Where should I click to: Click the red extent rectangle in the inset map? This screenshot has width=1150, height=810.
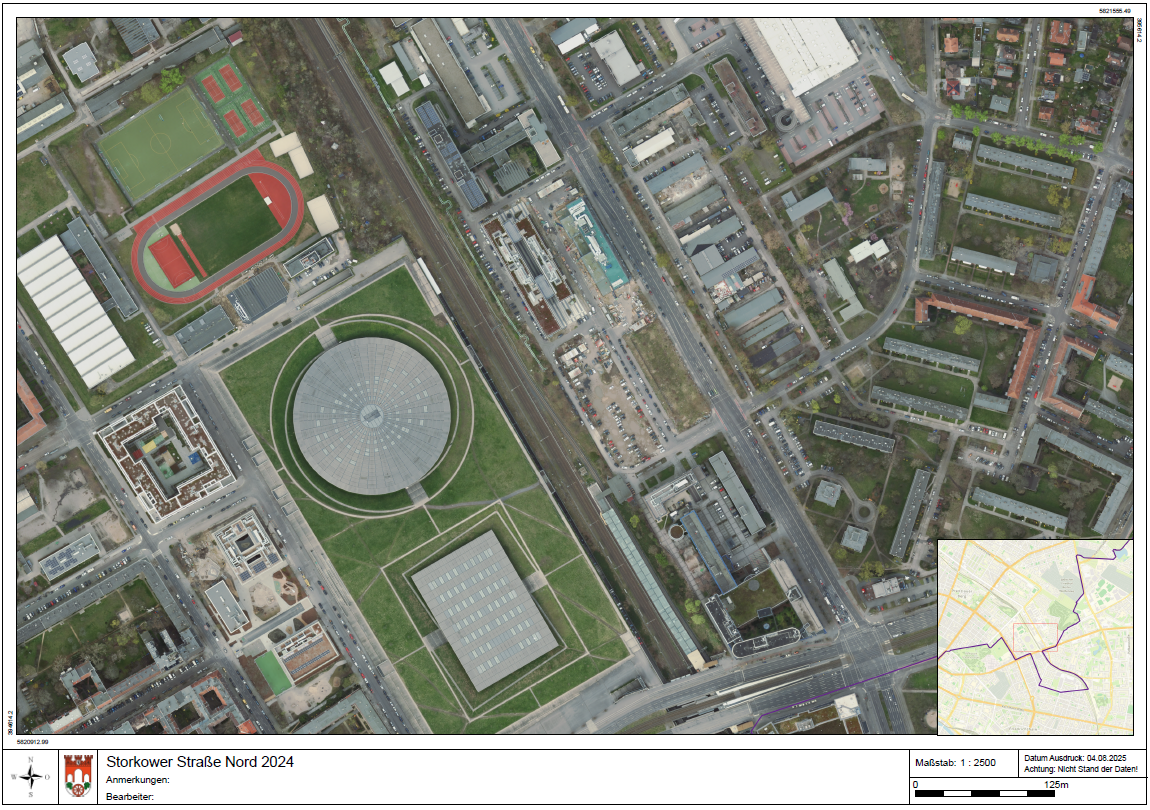pyautogui.click(x=1035, y=637)
